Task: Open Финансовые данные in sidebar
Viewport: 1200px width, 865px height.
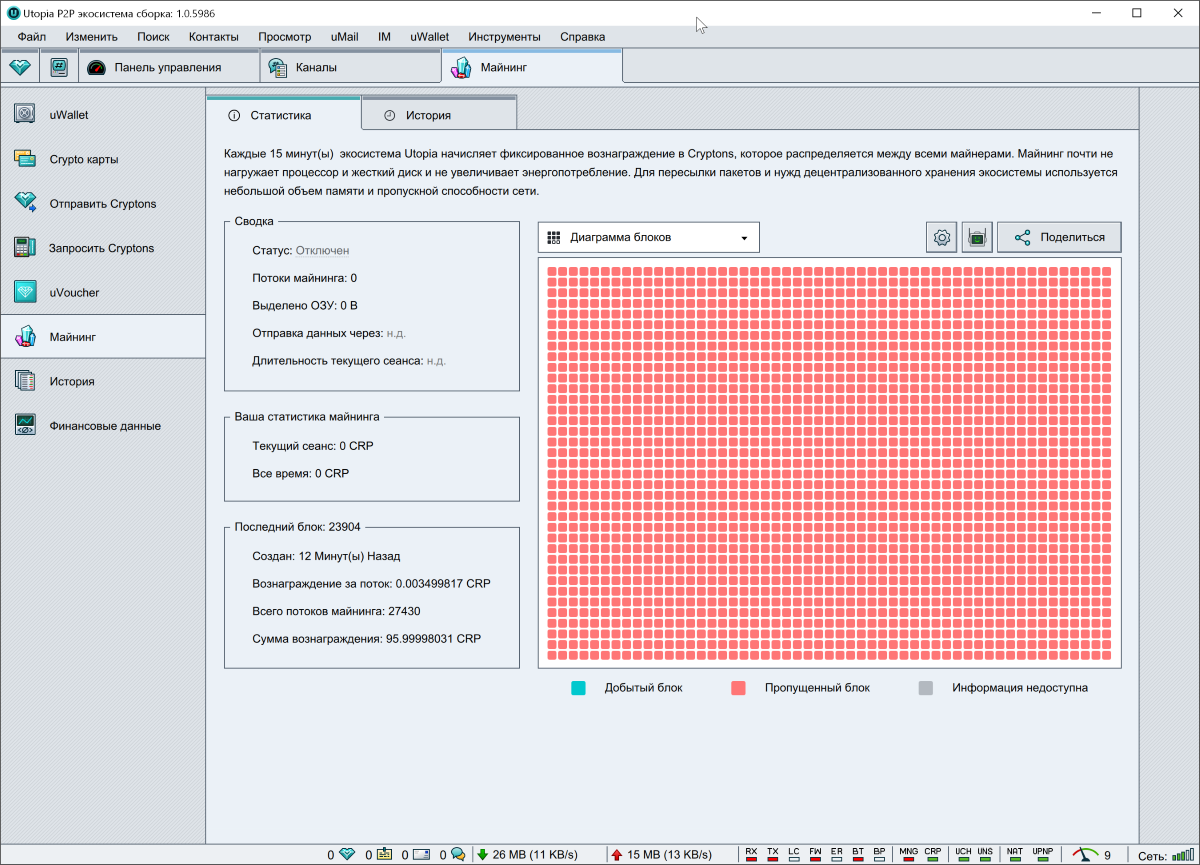Action: click(x=102, y=426)
